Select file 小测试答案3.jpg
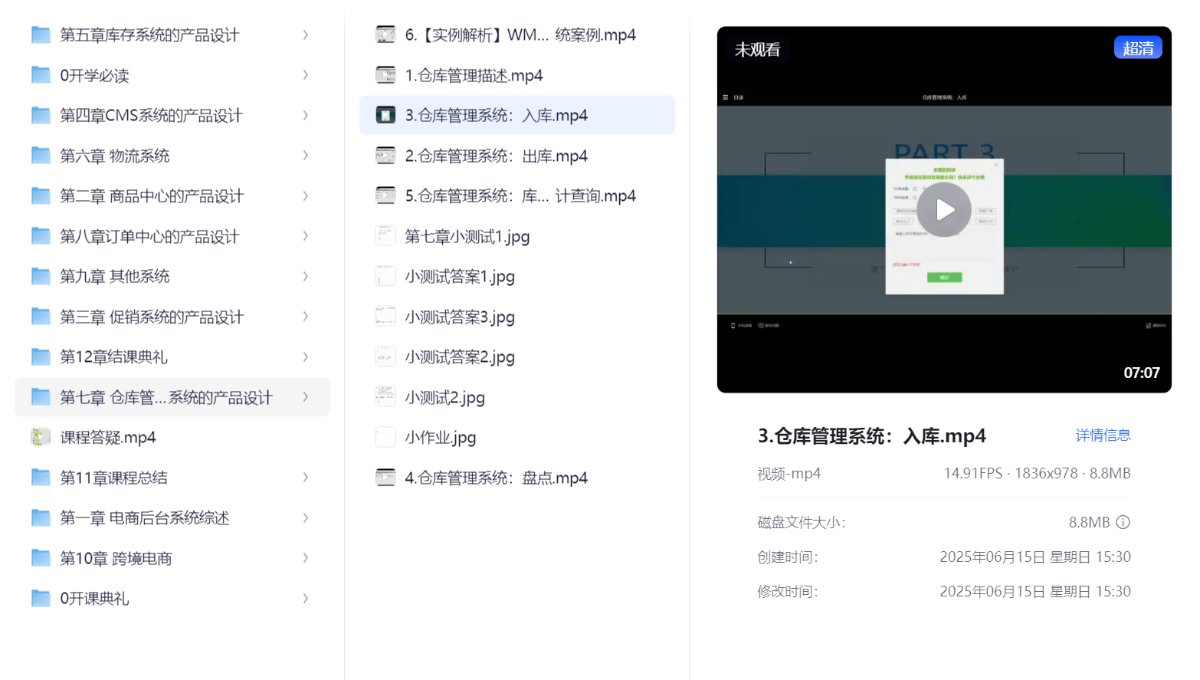This screenshot has width=1200, height=680. pos(459,317)
